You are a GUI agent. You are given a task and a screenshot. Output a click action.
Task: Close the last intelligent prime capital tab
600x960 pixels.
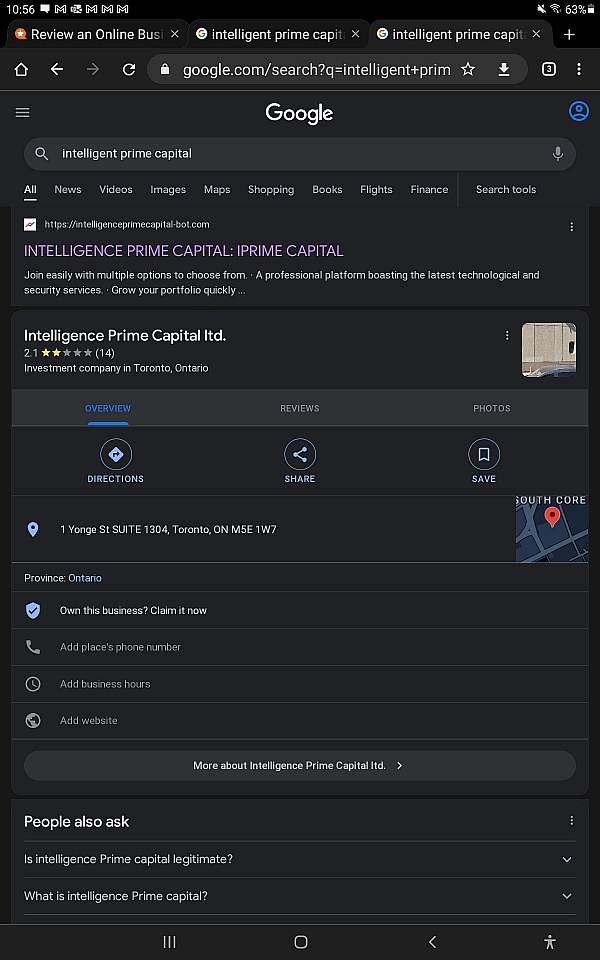tap(536, 34)
